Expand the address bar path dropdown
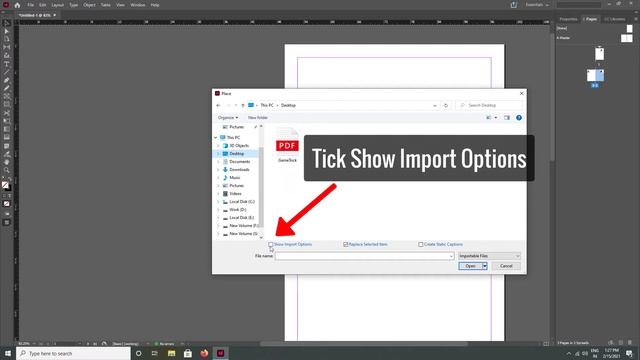 [435, 105]
